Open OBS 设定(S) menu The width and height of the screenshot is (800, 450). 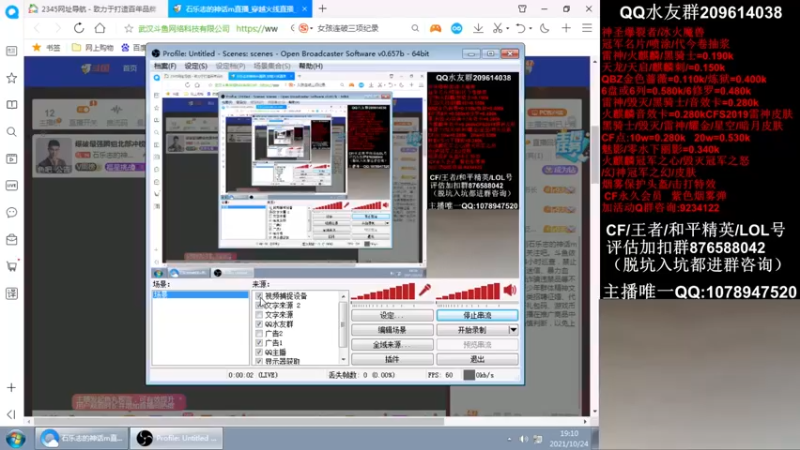click(196, 66)
